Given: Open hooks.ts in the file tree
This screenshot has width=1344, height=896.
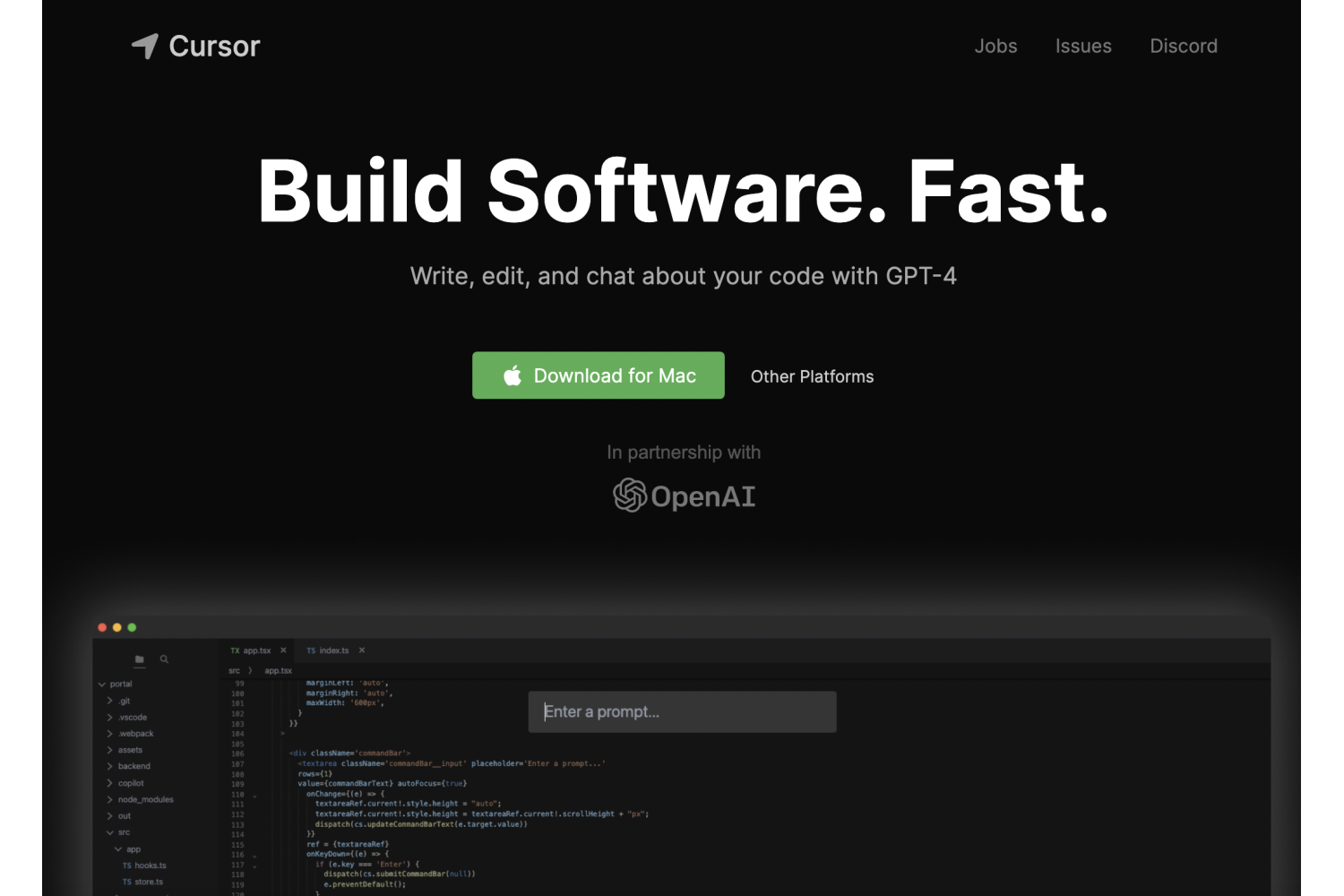Looking at the screenshot, I should point(144,866).
